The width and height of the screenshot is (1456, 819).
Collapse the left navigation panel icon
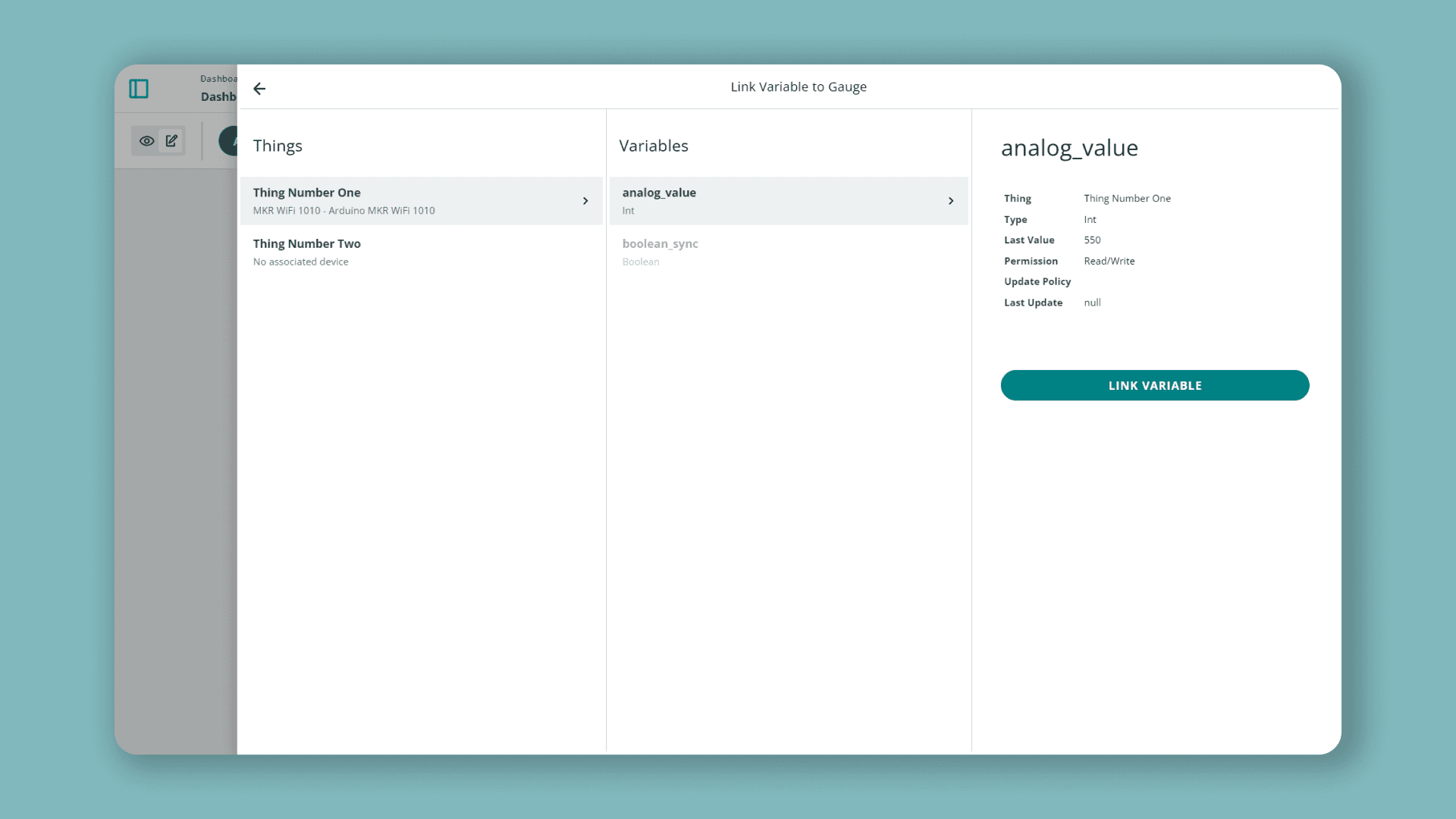click(x=140, y=89)
